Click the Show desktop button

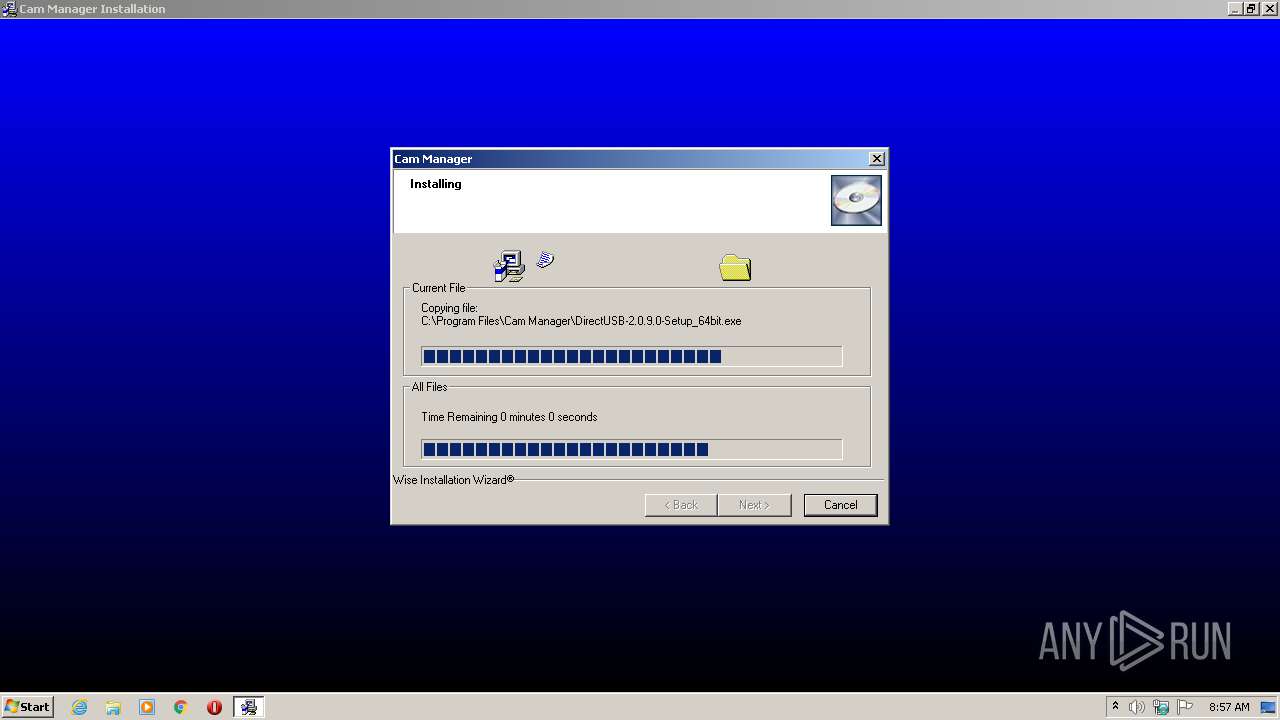[x=1269, y=707]
